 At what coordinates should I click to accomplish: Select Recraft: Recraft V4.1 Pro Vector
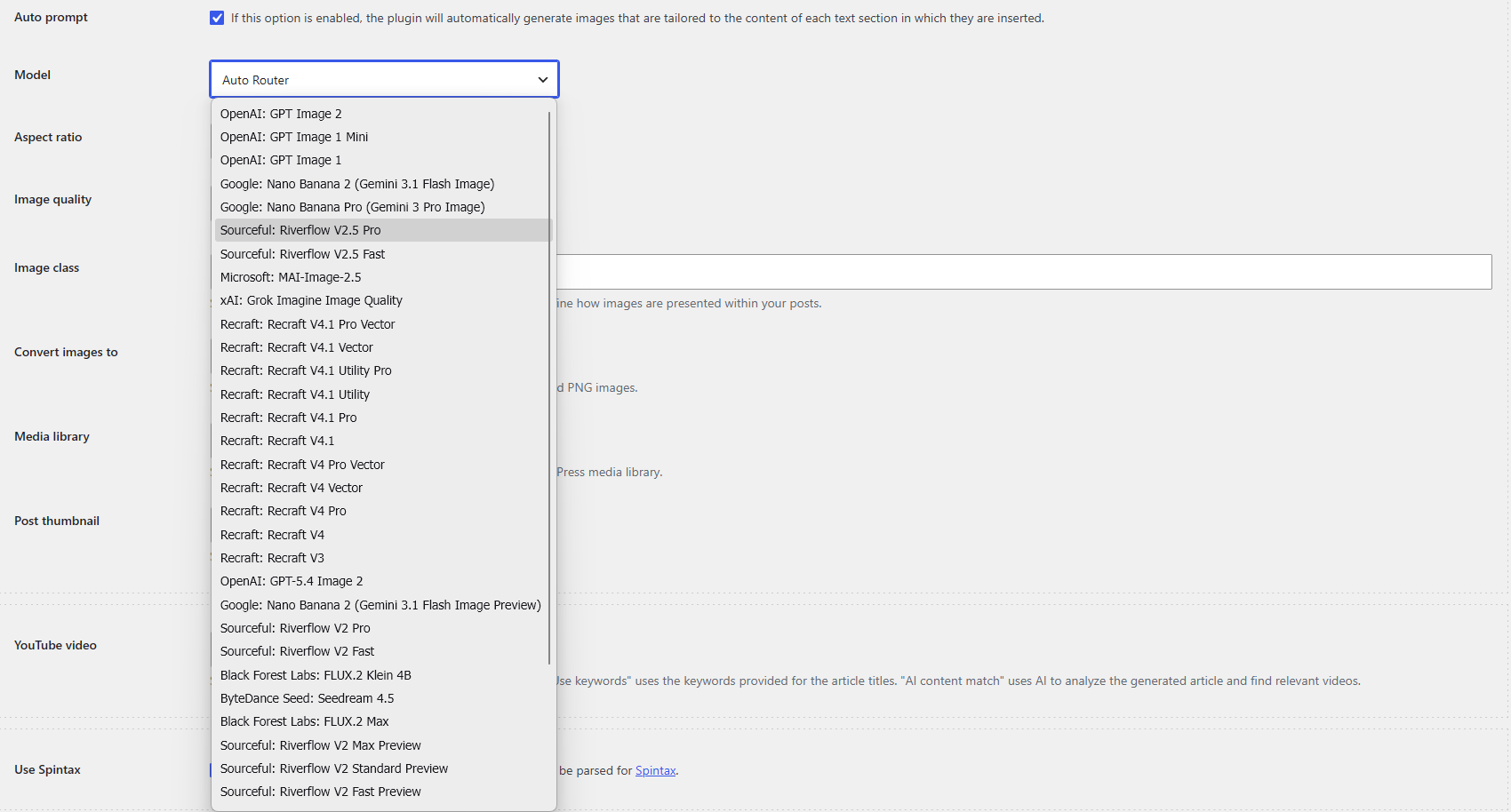coord(382,324)
